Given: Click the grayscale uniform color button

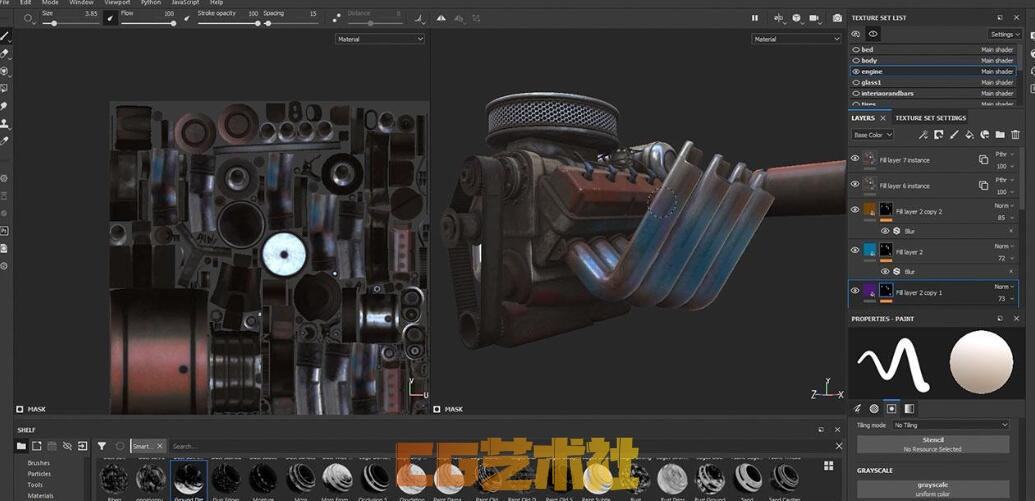Looking at the screenshot, I should tap(933, 489).
